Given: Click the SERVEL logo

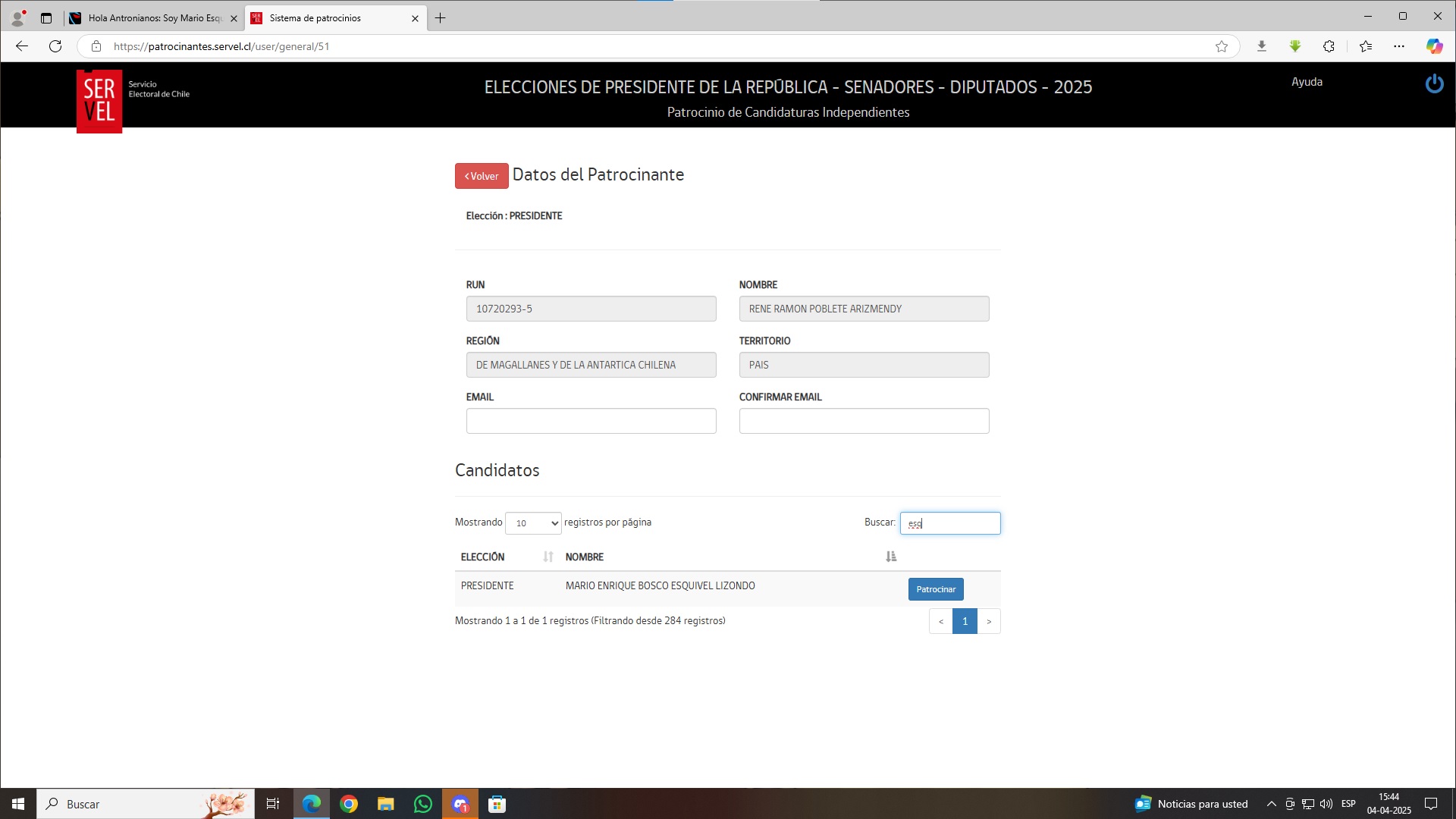Looking at the screenshot, I should pos(99,101).
